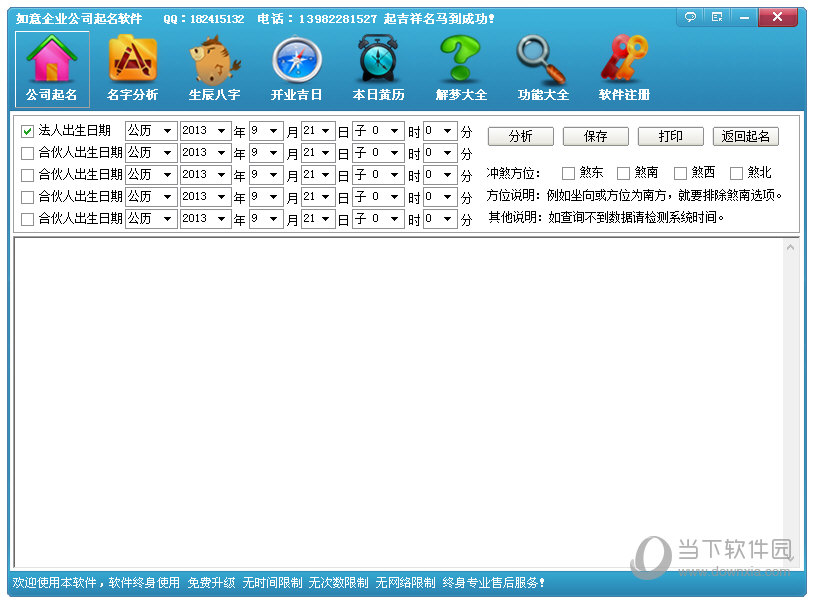Open day dropdown in last 合伙人 row

318,219
